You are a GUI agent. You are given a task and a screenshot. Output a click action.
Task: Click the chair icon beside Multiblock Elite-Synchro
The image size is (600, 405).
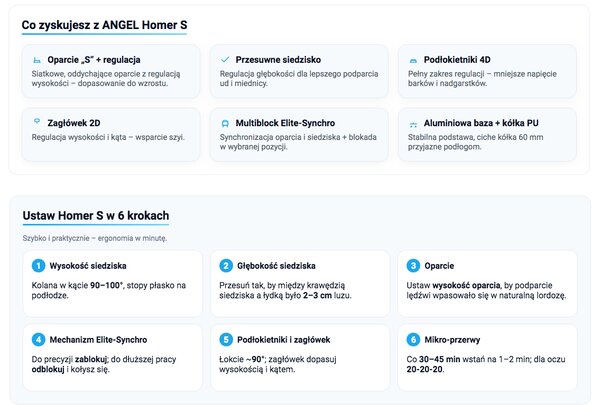(225, 123)
